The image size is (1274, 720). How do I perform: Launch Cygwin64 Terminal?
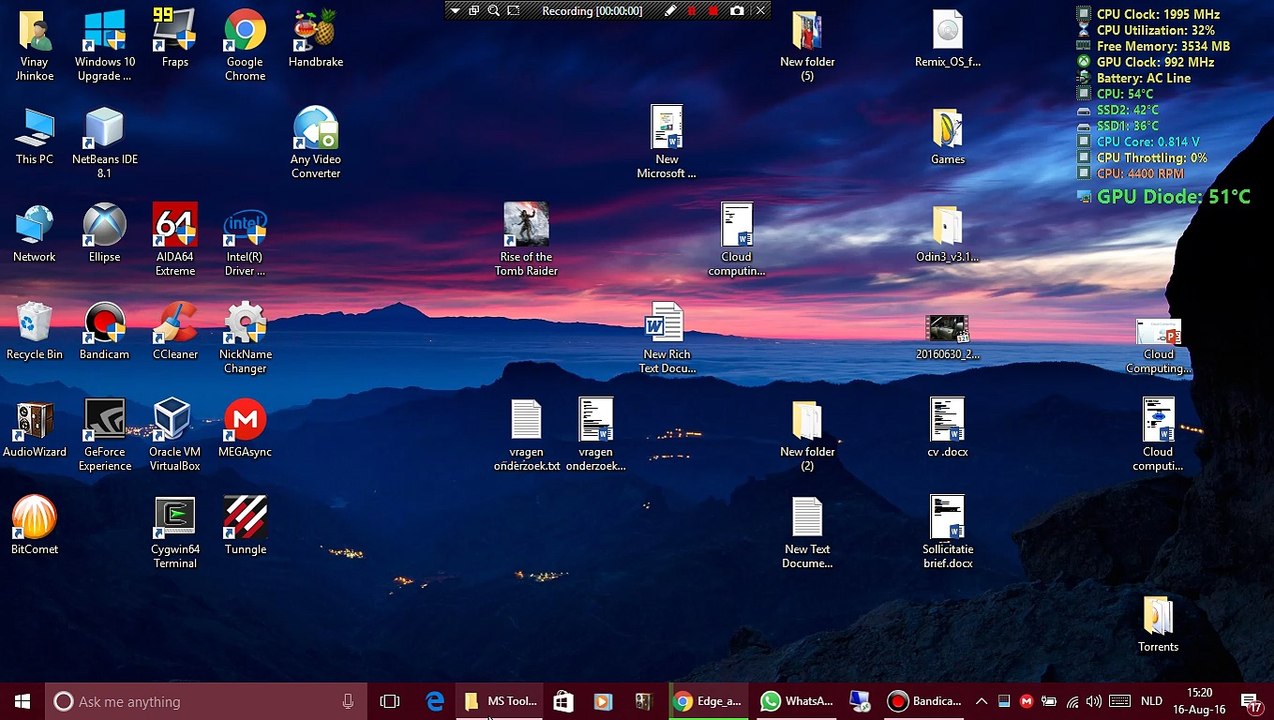[175, 533]
